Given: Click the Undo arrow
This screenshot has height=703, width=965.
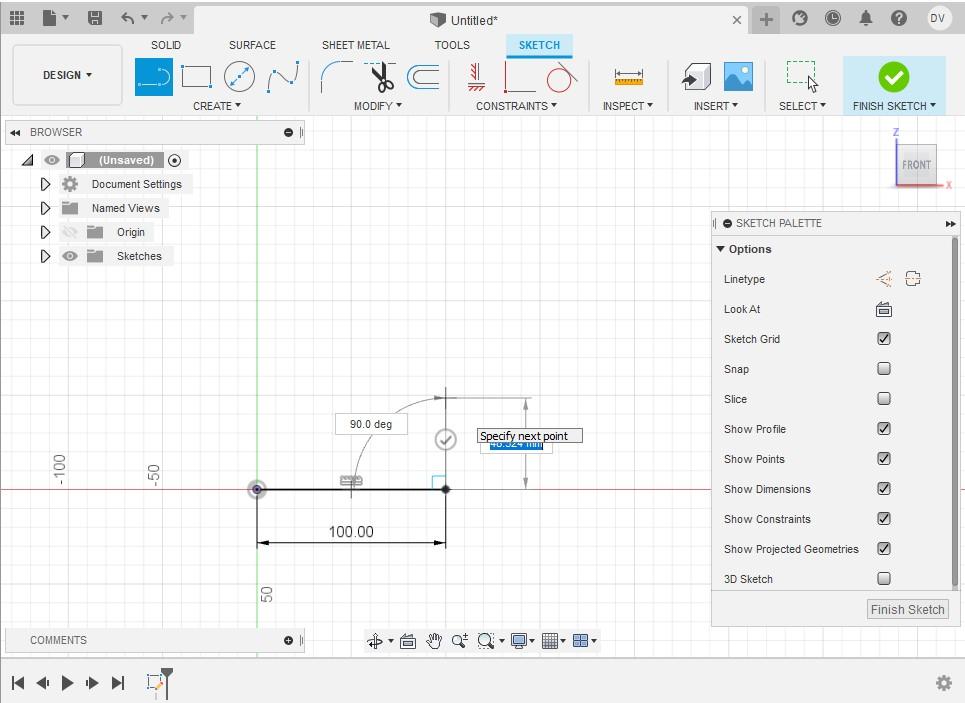Looking at the screenshot, I should [x=127, y=18].
